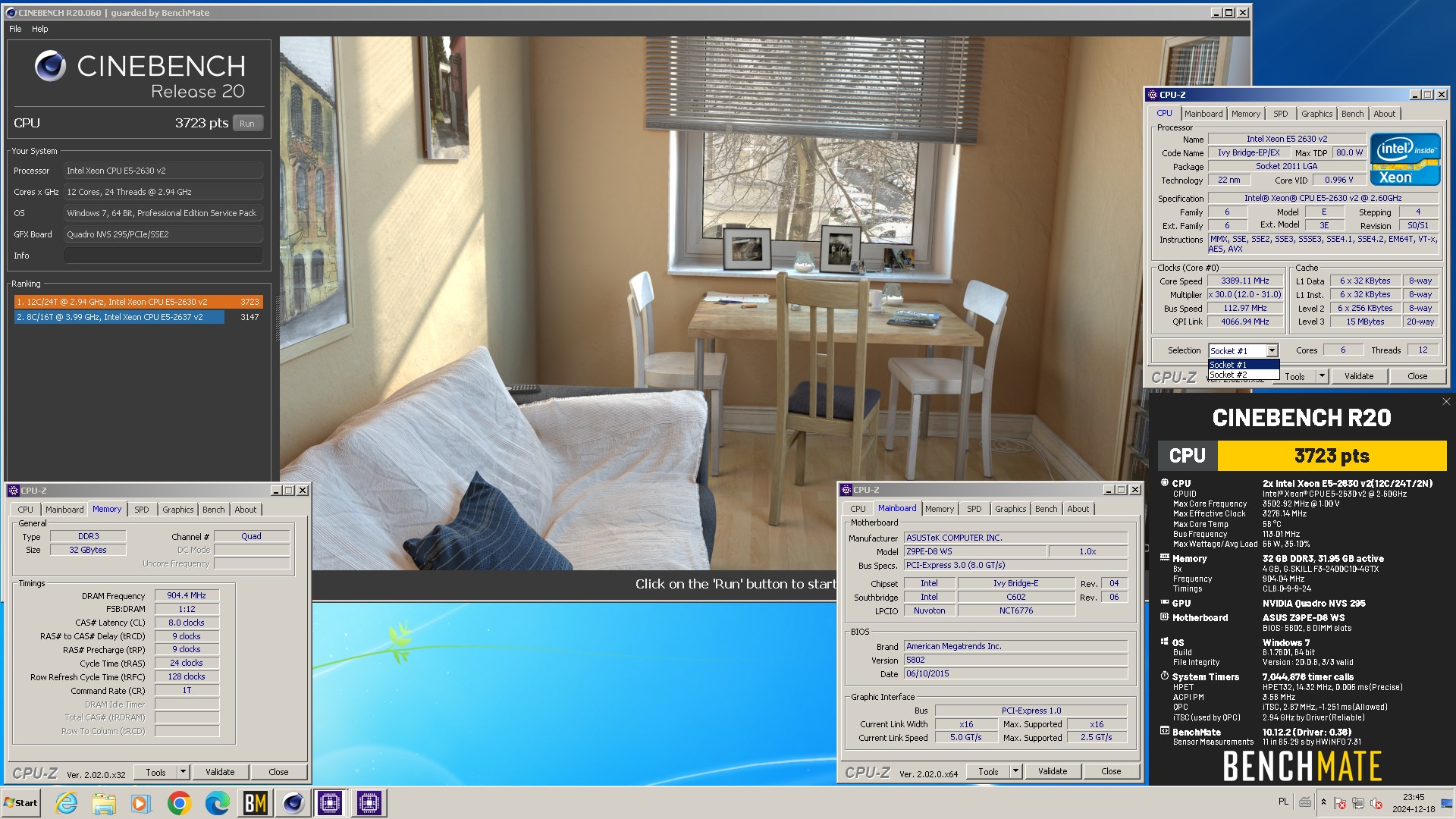This screenshot has height=819, width=1456.
Task: Switch to Graphics tab in Mainboard CPU-Z window
Action: tap(1010, 509)
